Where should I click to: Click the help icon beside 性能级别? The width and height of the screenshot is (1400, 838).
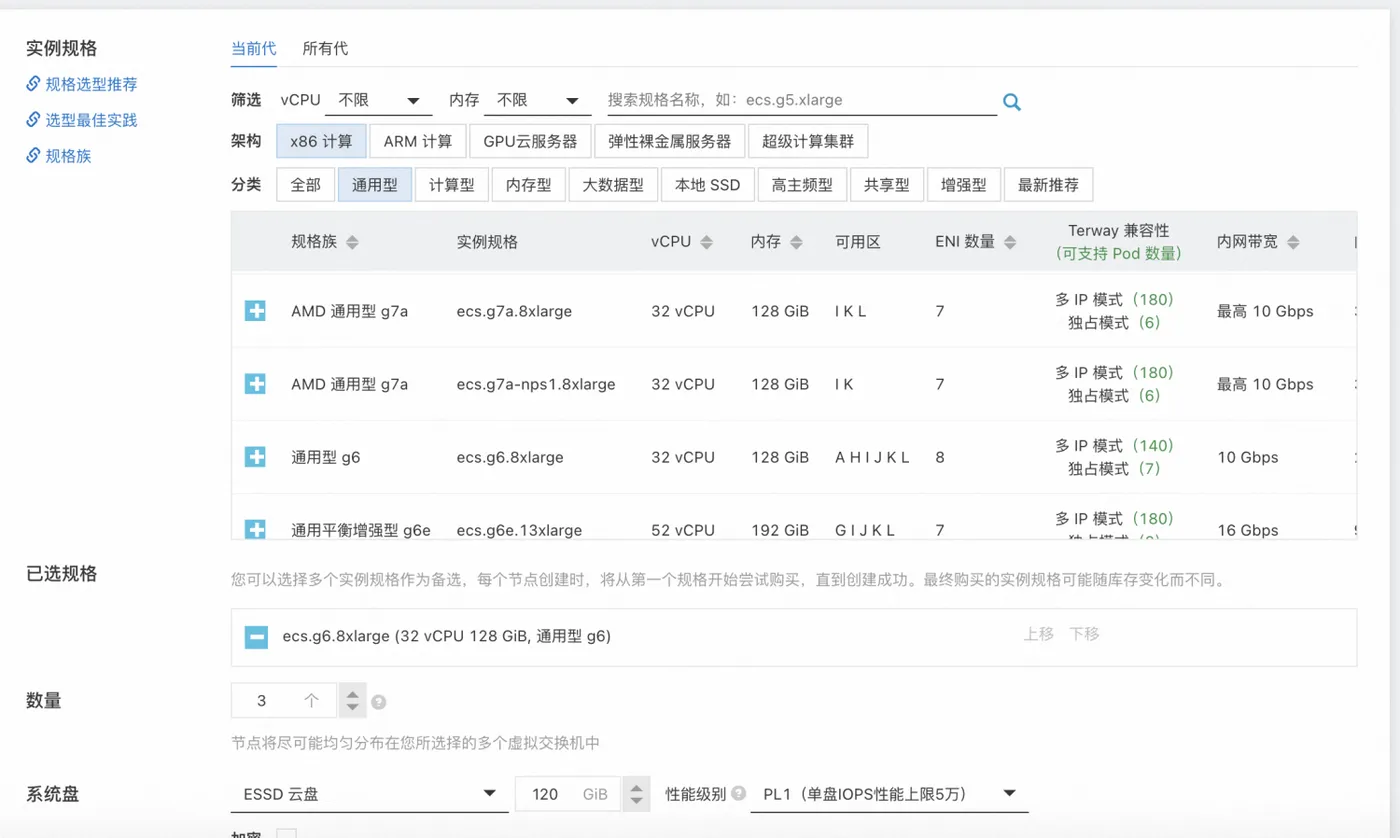(739, 793)
